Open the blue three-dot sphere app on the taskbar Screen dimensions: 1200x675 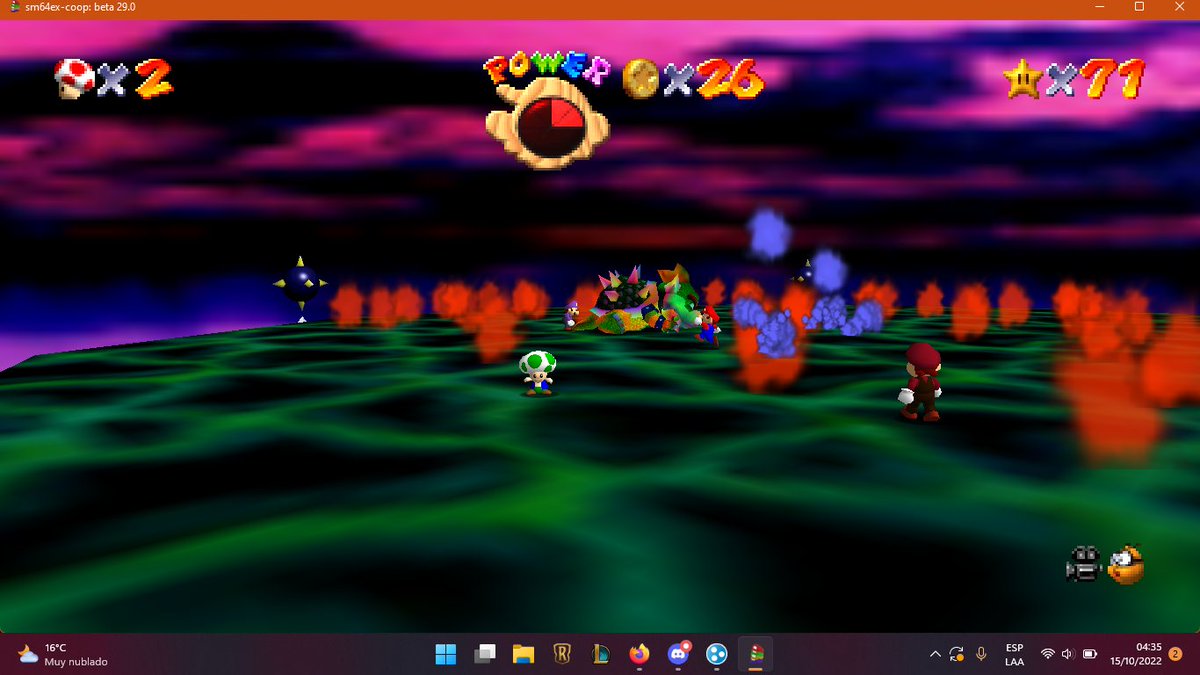click(716, 655)
